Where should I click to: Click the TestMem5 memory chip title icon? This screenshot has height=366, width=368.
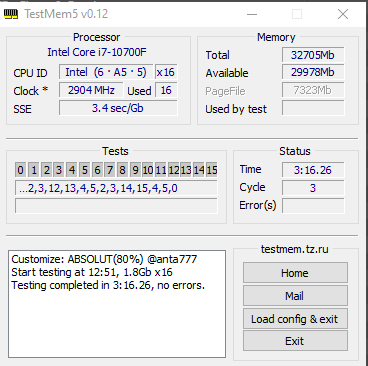coord(11,14)
